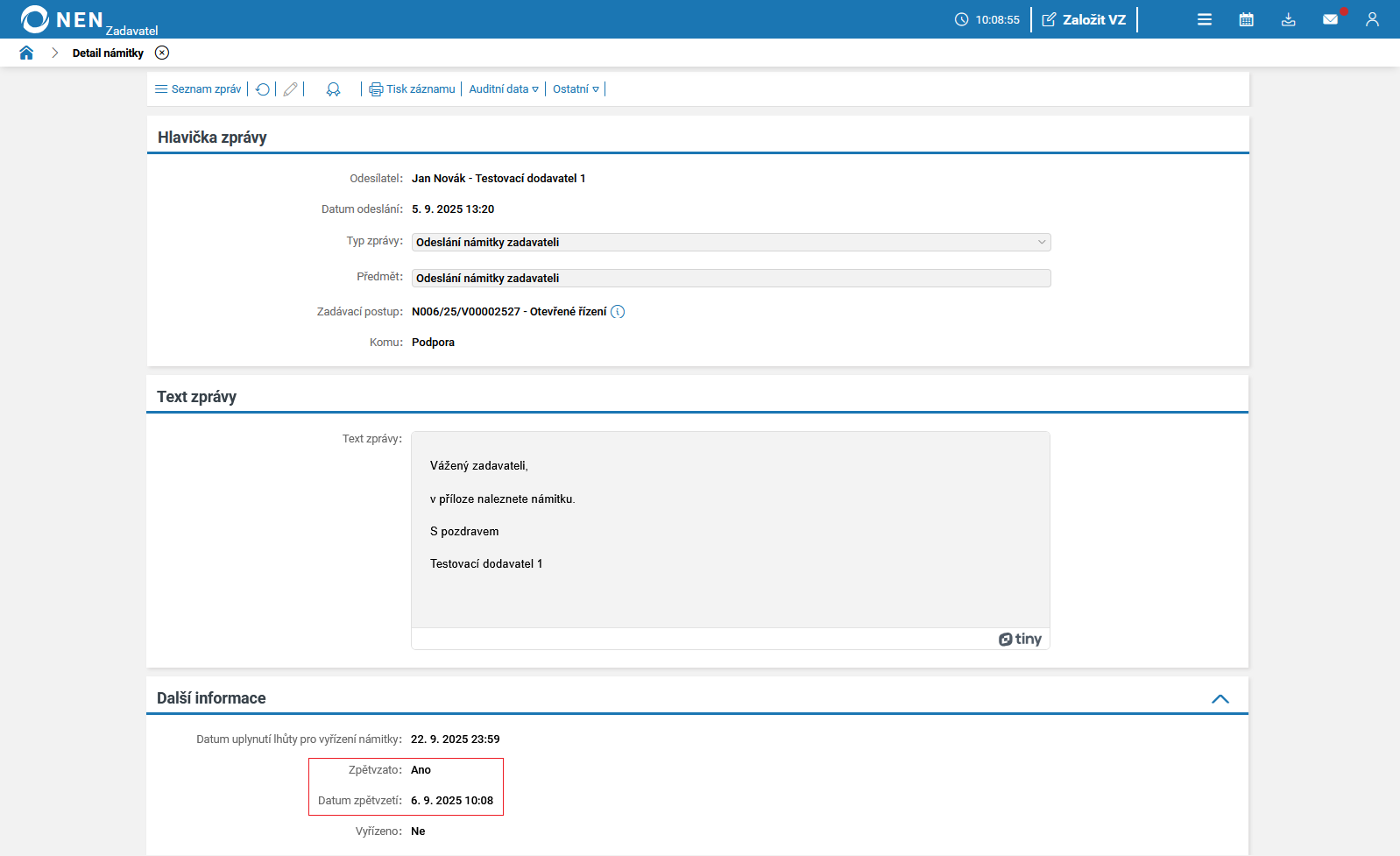Click the pencil edit icon
The height and width of the screenshot is (856, 1400).
(x=291, y=89)
